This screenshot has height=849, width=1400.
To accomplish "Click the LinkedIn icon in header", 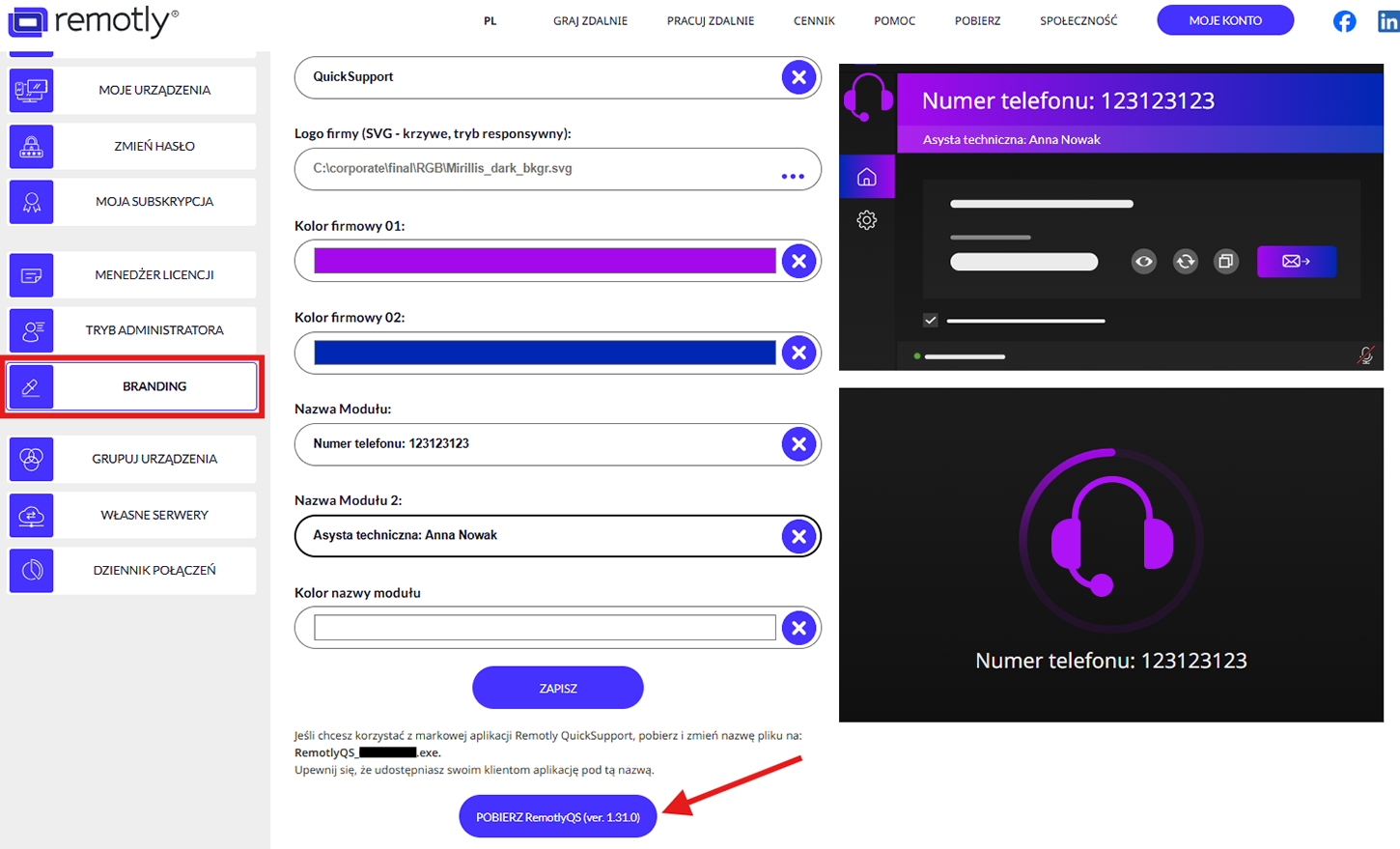I will tap(1387, 21).
